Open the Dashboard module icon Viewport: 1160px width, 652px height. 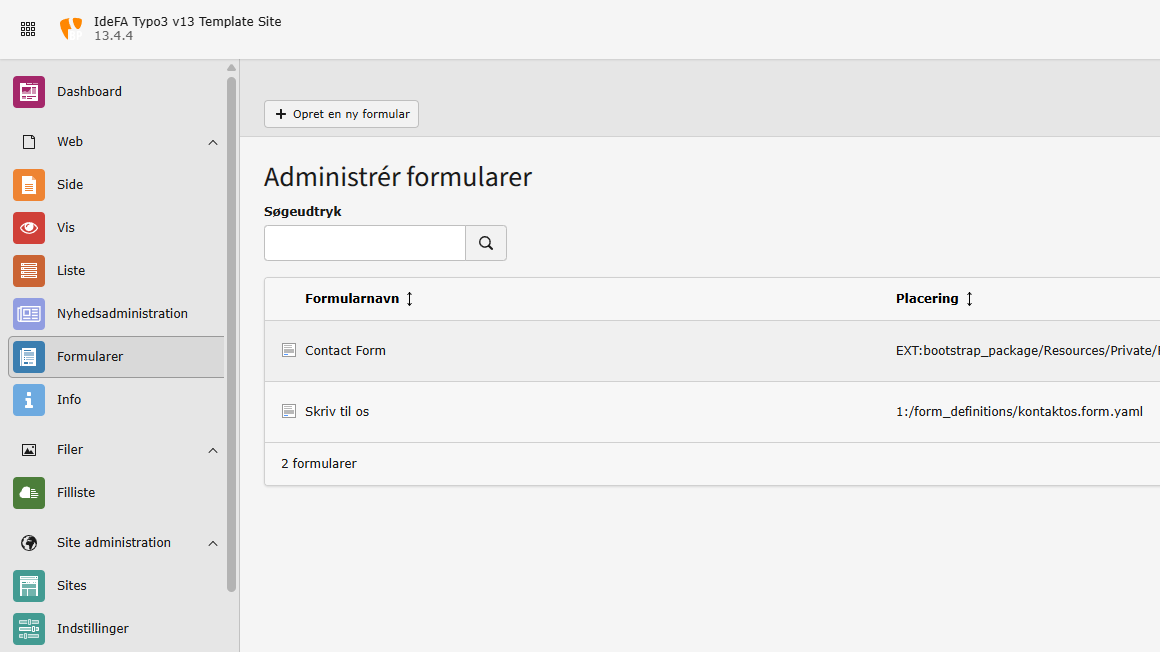click(x=29, y=92)
